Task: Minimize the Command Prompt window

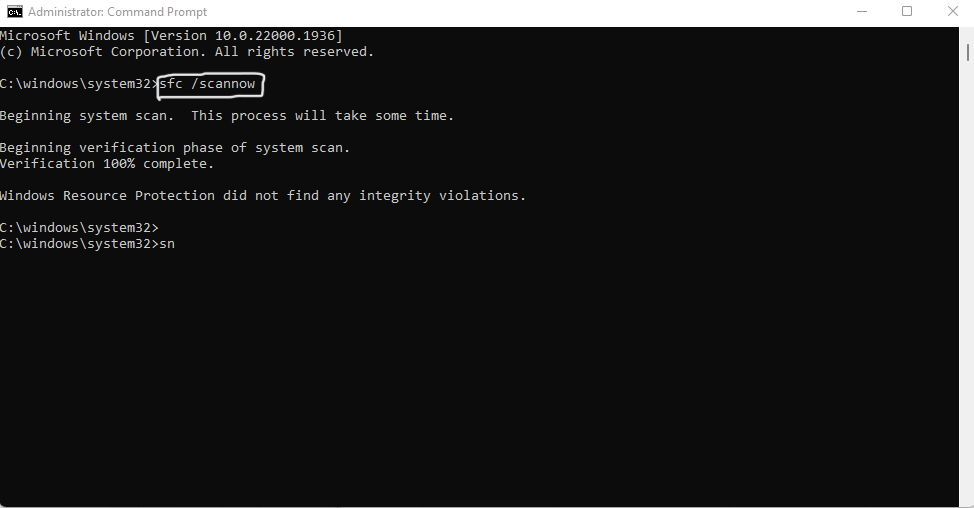Action: [862, 12]
